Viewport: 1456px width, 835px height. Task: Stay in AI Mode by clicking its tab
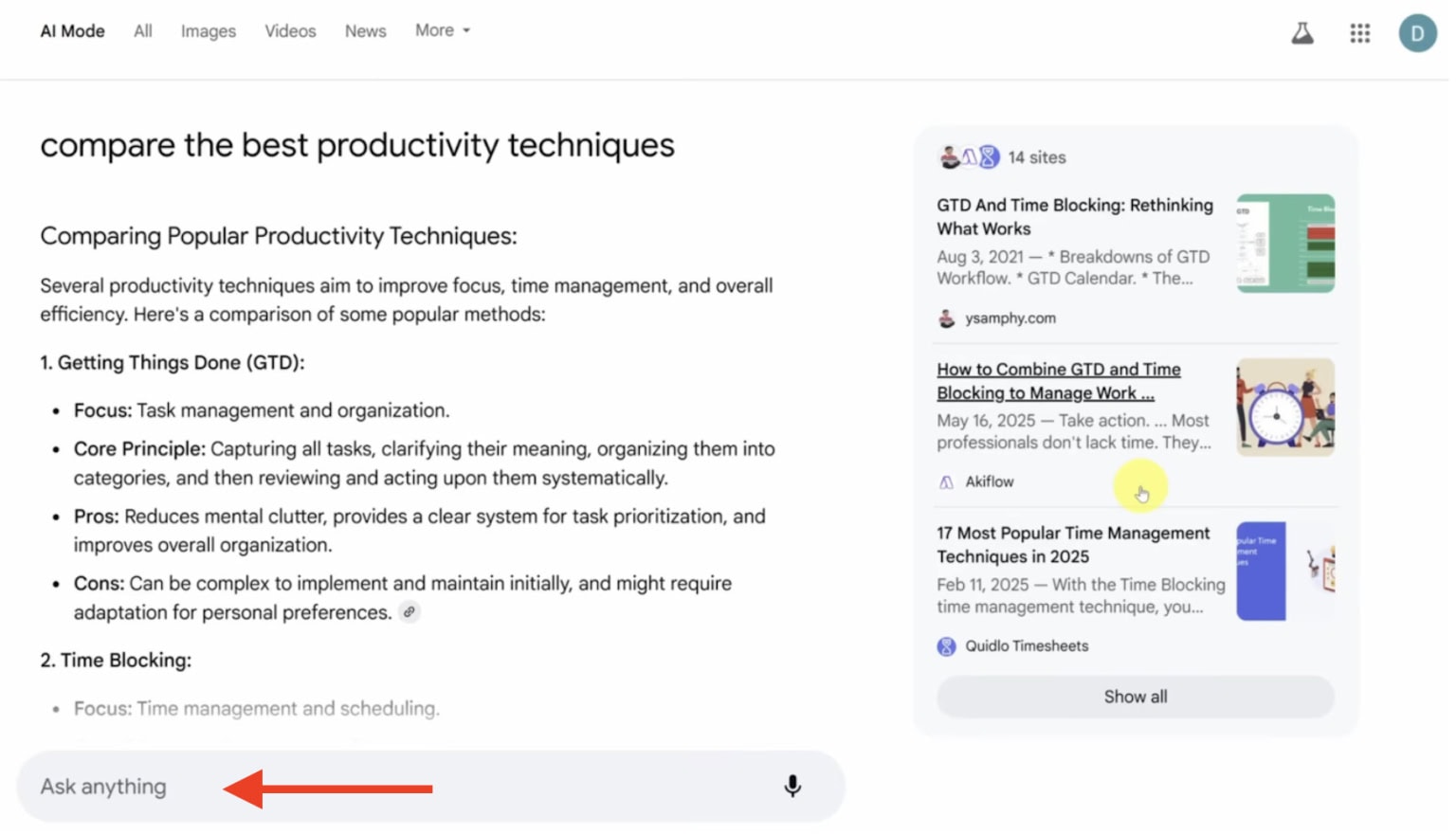[x=72, y=30]
